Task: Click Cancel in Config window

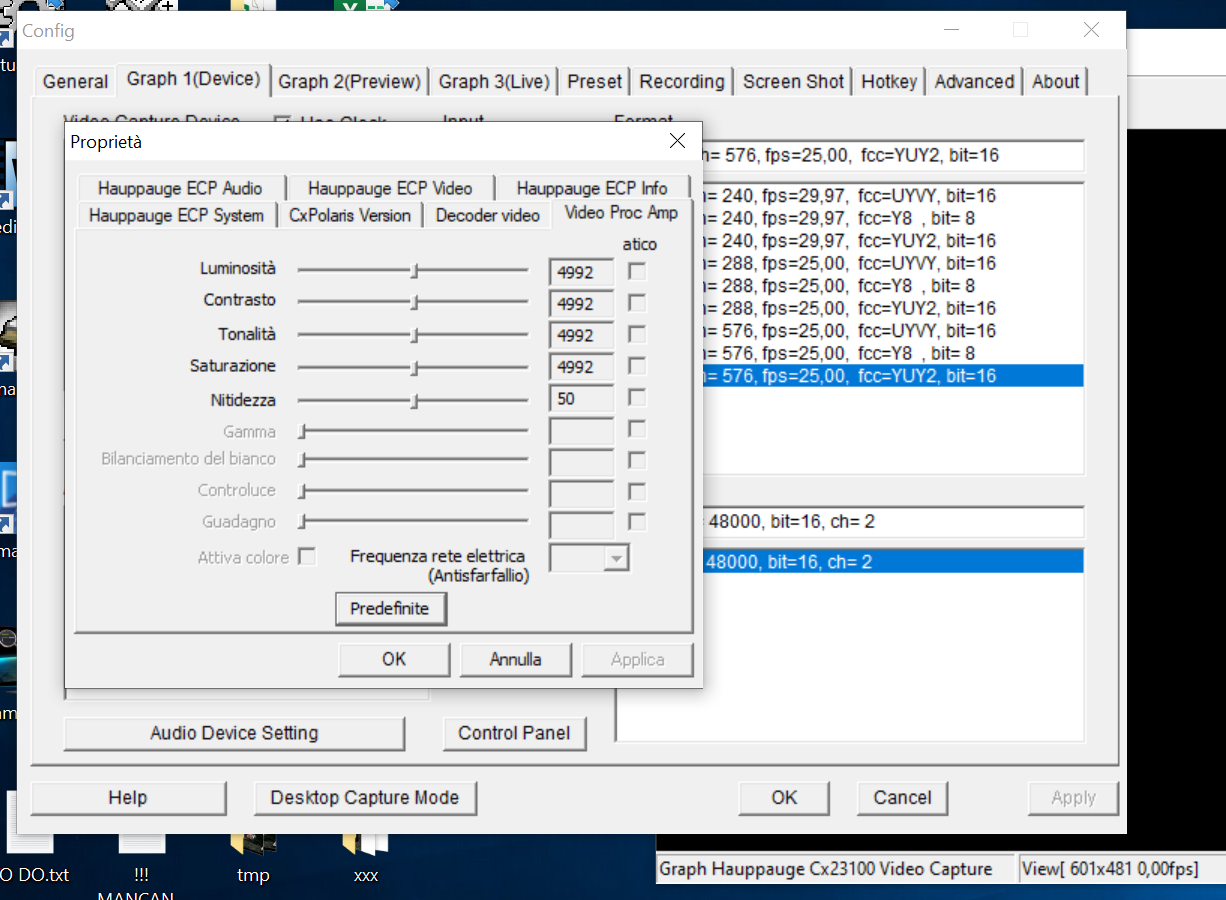Action: coord(902,798)
